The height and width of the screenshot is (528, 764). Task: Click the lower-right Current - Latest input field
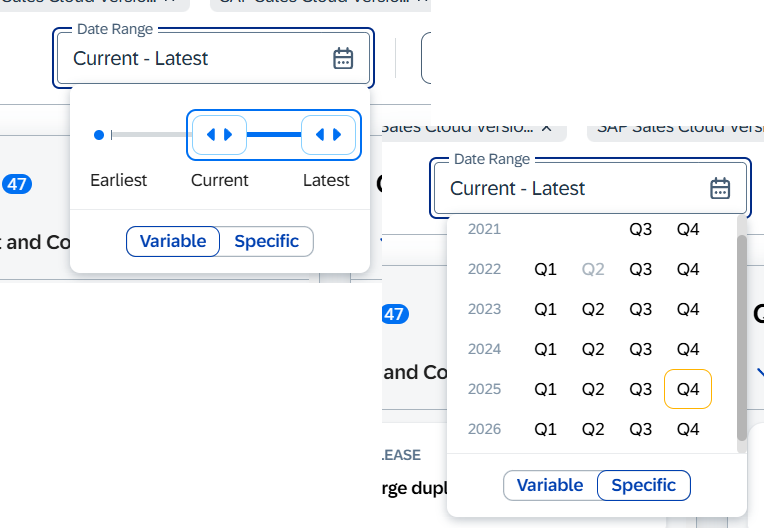(570, 188)
